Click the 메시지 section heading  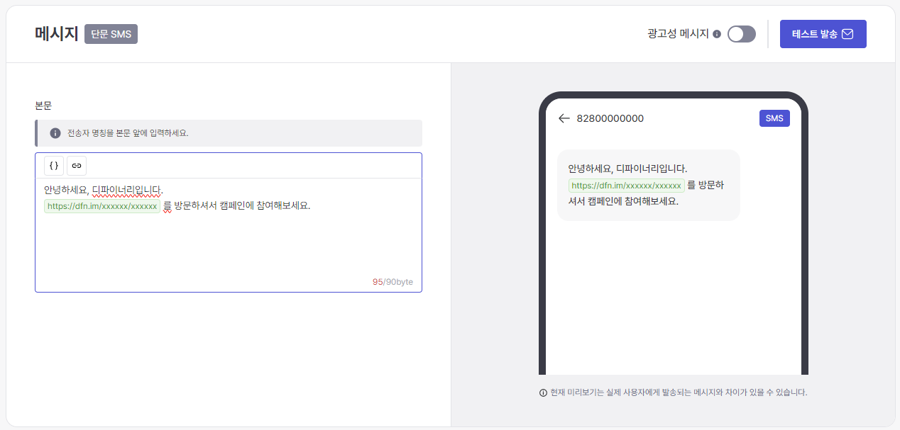tap(56, 34)
